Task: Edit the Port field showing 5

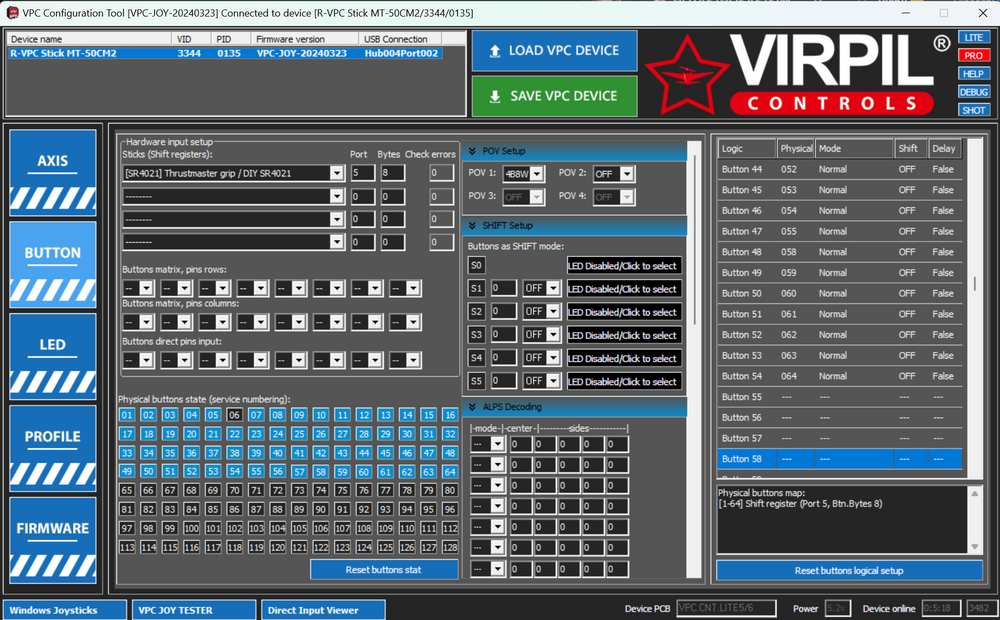Action: click(x=362, y=173)
